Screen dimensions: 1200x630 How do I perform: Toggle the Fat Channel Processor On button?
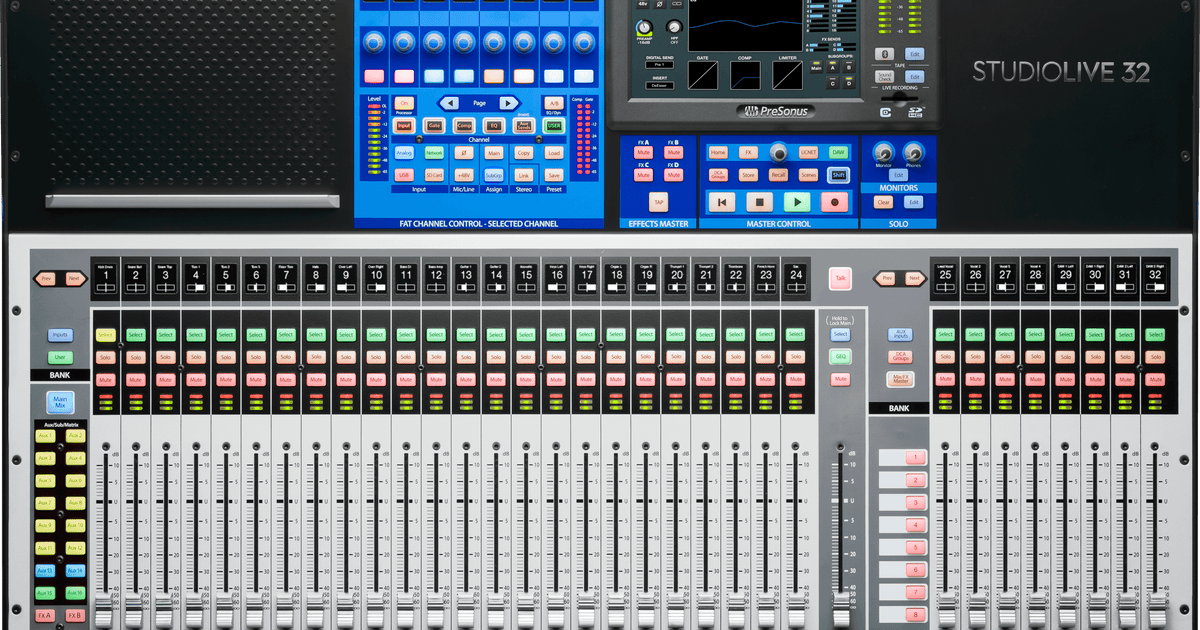tap(404, 103)
